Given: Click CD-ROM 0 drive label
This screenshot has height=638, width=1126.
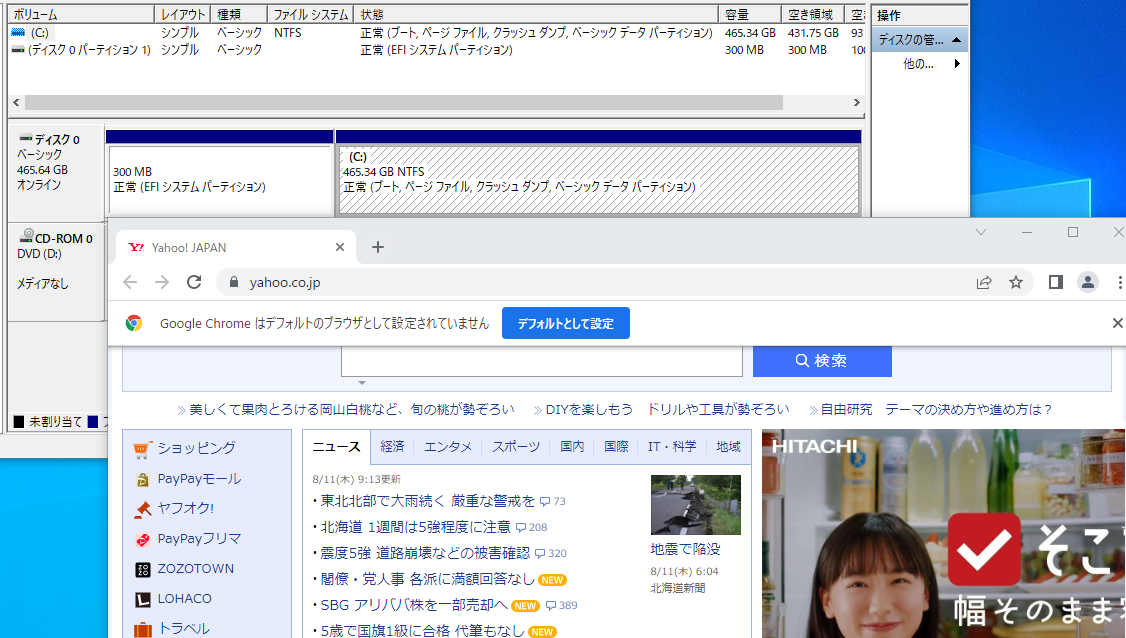Looking at the screenshot, I should point(63,239).
